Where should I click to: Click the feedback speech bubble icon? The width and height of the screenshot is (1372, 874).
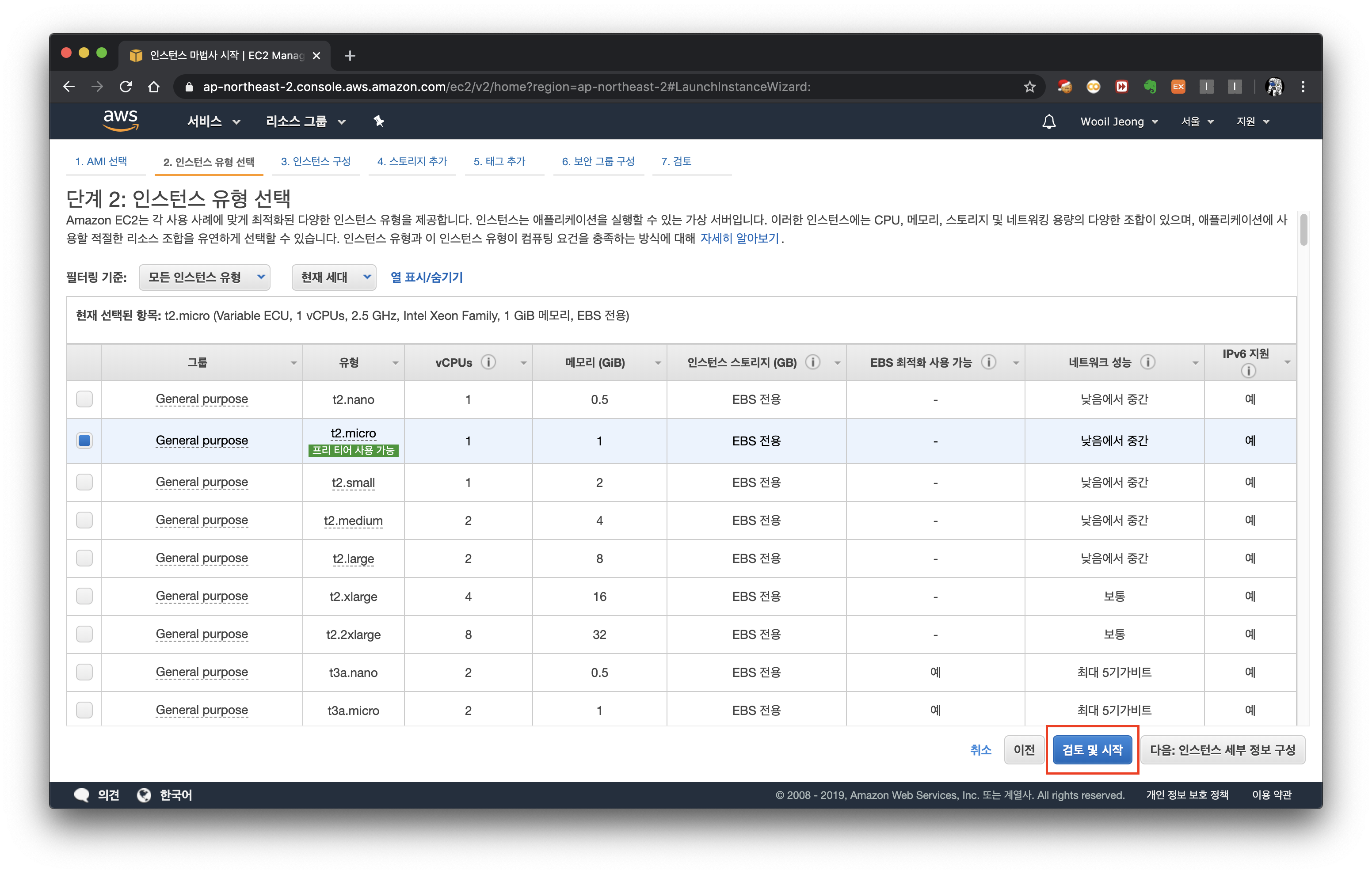tap(81, 795)
